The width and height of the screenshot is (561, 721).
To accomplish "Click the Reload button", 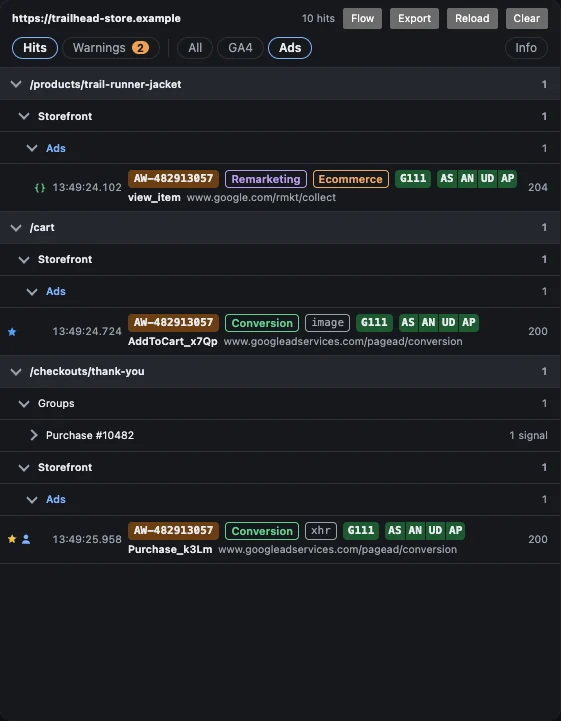I will click(x=472, y=18).
